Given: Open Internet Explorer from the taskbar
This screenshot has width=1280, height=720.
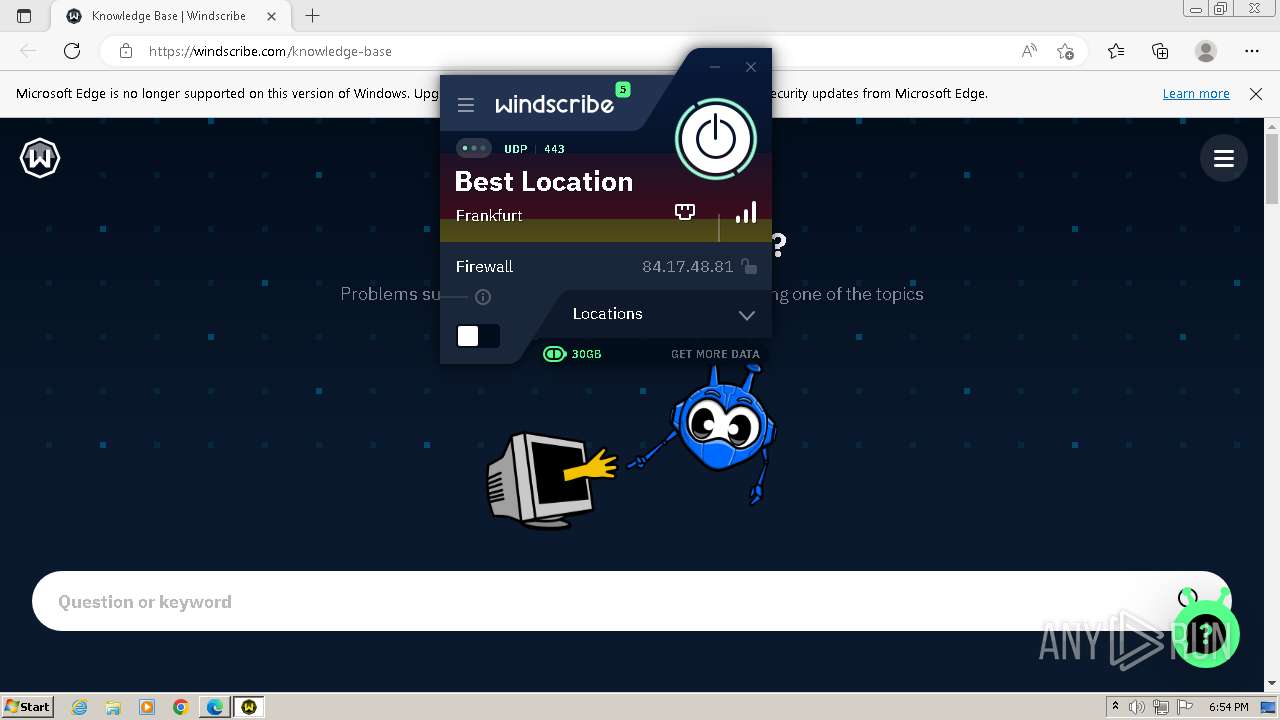Looking at the screenshot, I should click(x=80, y=707).
